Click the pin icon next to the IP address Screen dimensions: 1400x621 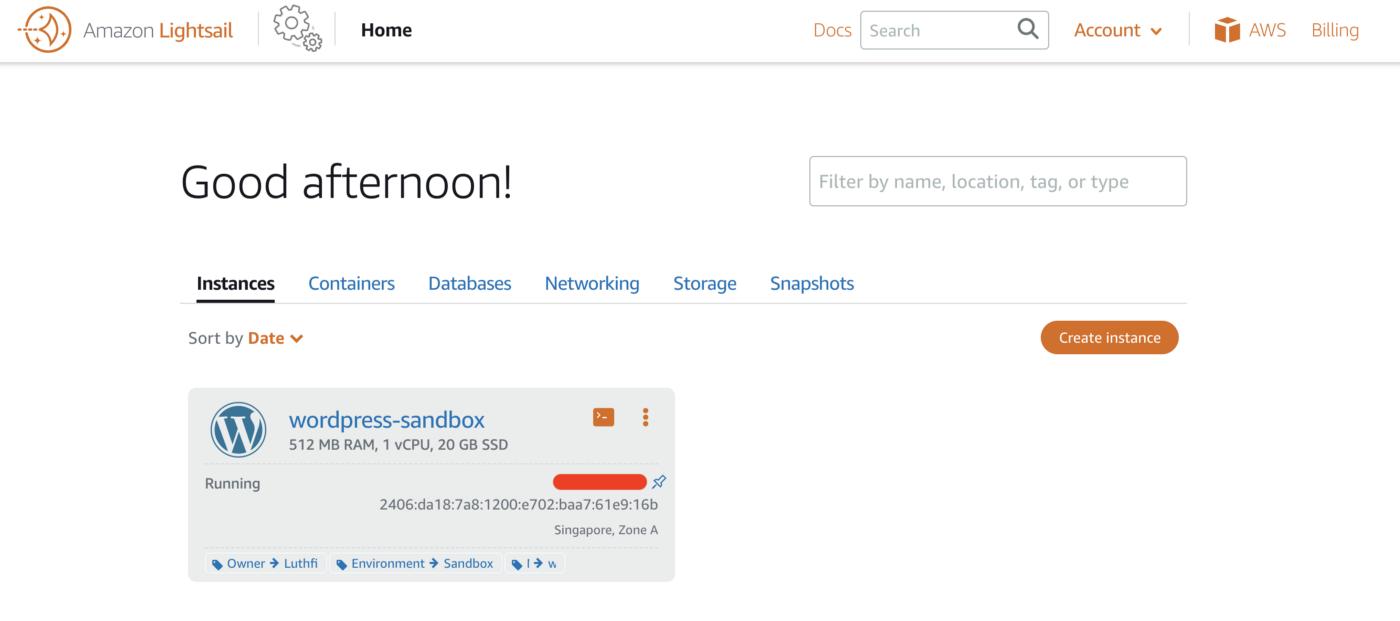click(x=659, y=482)
